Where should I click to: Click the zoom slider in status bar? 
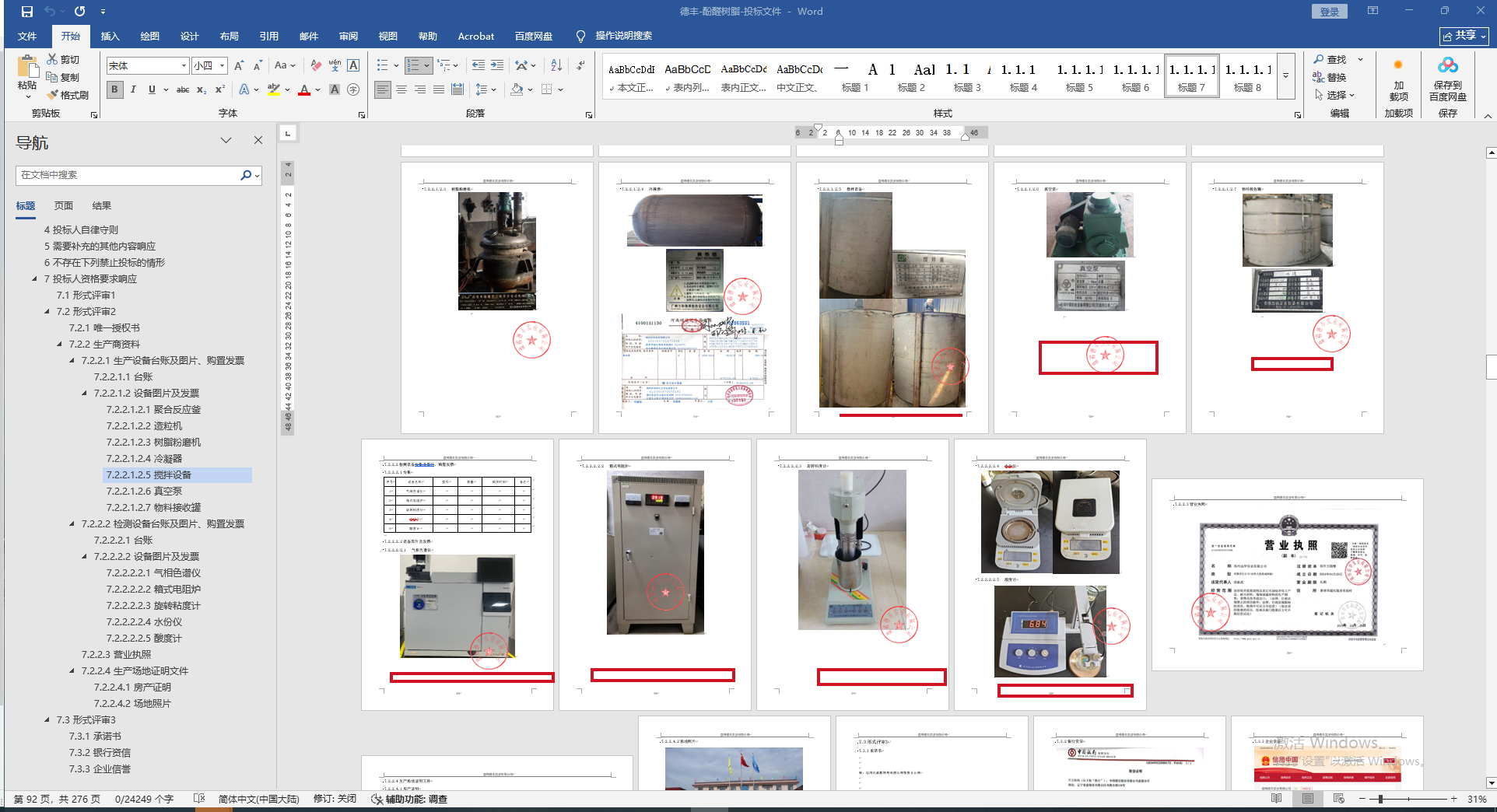click(1381, 799)
